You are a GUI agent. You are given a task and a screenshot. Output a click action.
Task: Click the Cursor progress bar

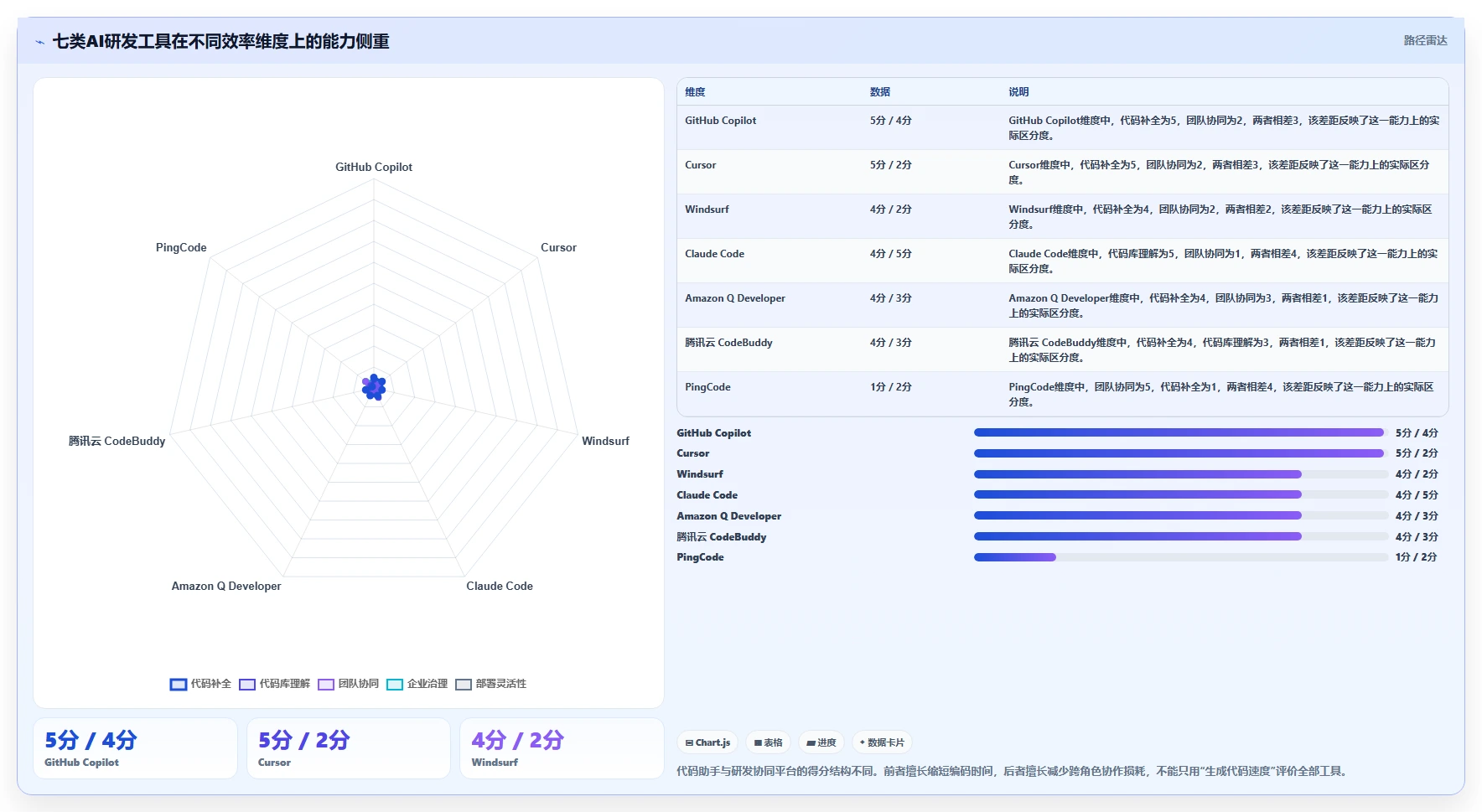pos(1181,453)
